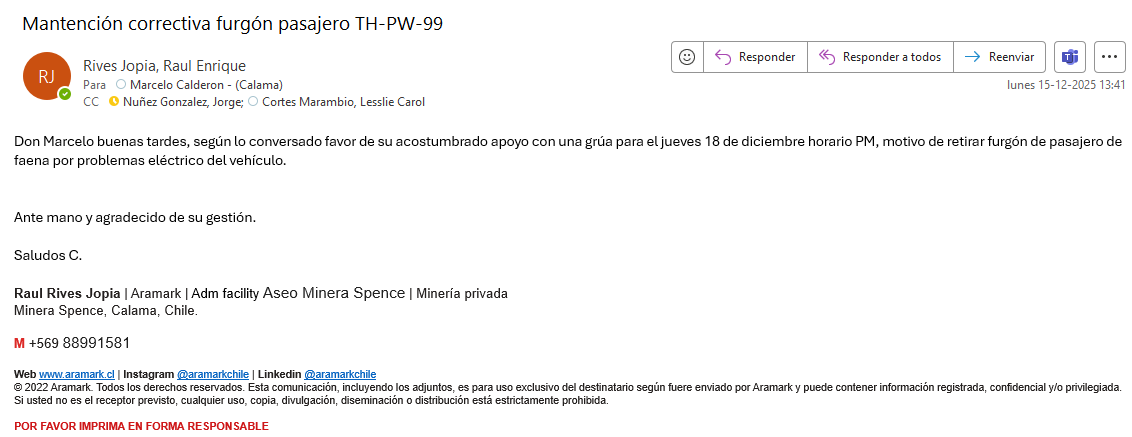Open the www.aramark.cl web link
The width and height of the screenshot is (1132, 437).
[x=77, y=374]
